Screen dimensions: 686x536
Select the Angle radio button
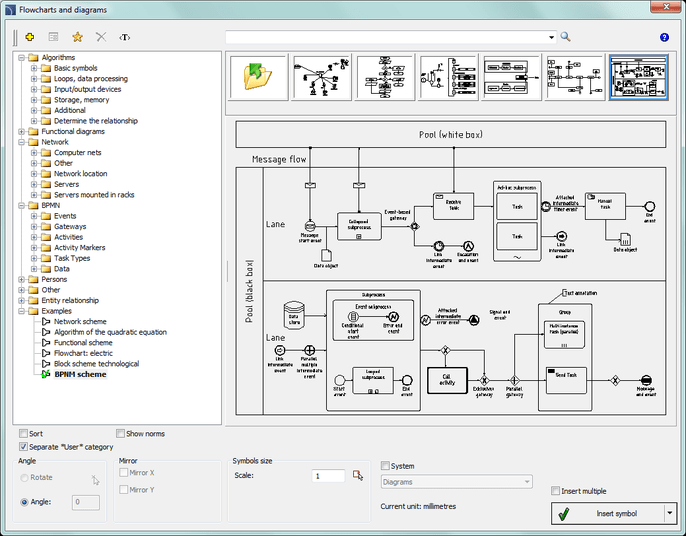click(x=25, y=502)
